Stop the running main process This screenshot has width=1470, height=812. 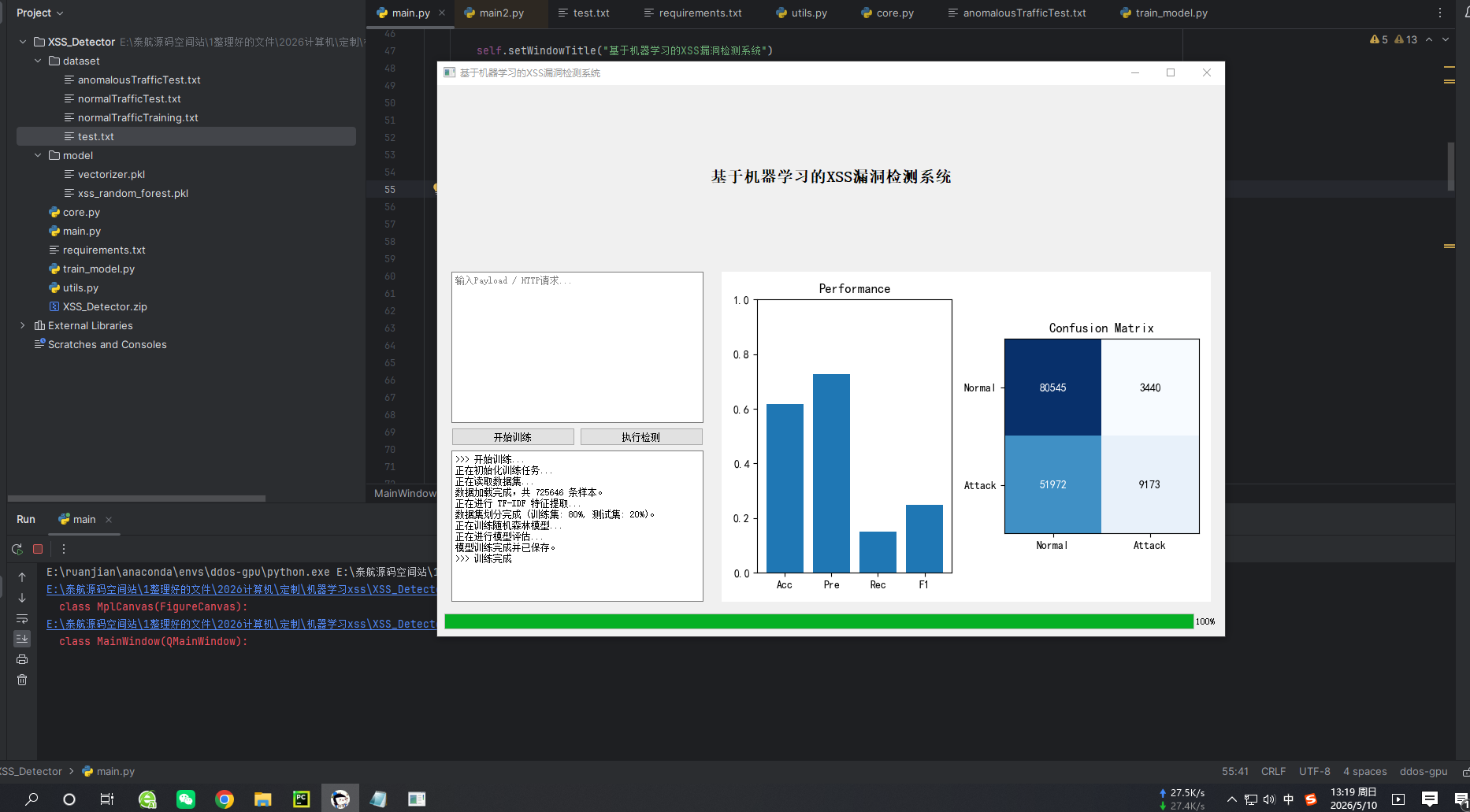pos(38,549)
